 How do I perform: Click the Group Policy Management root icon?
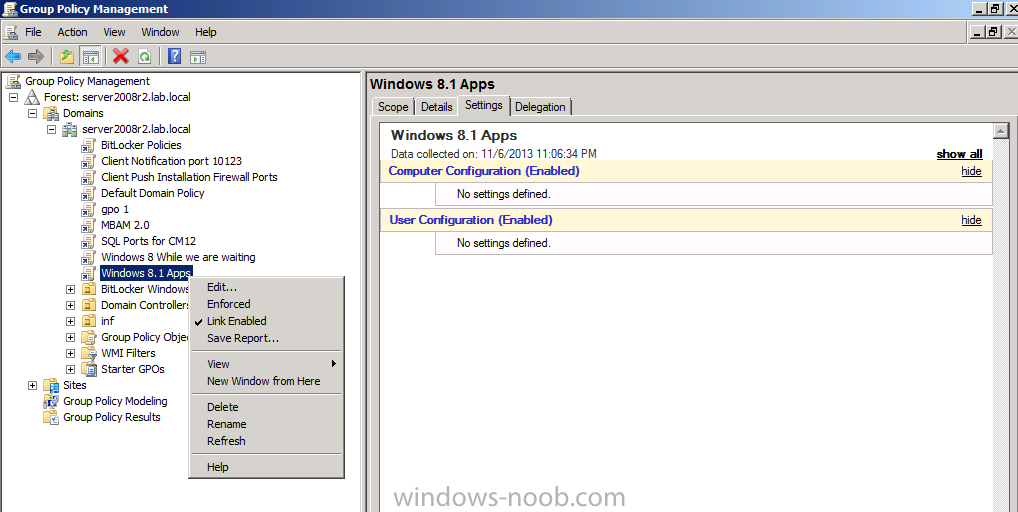[13, 81]
